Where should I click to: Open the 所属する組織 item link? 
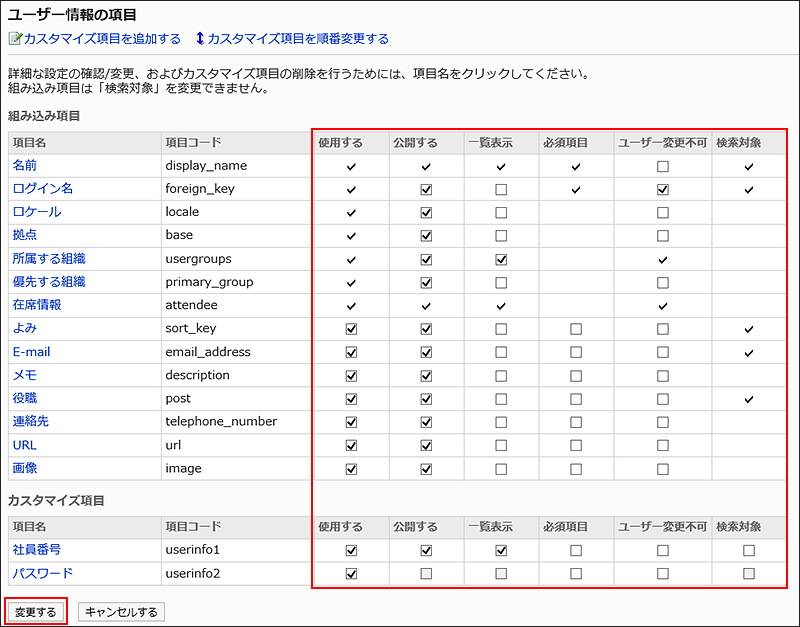(49, 259)
